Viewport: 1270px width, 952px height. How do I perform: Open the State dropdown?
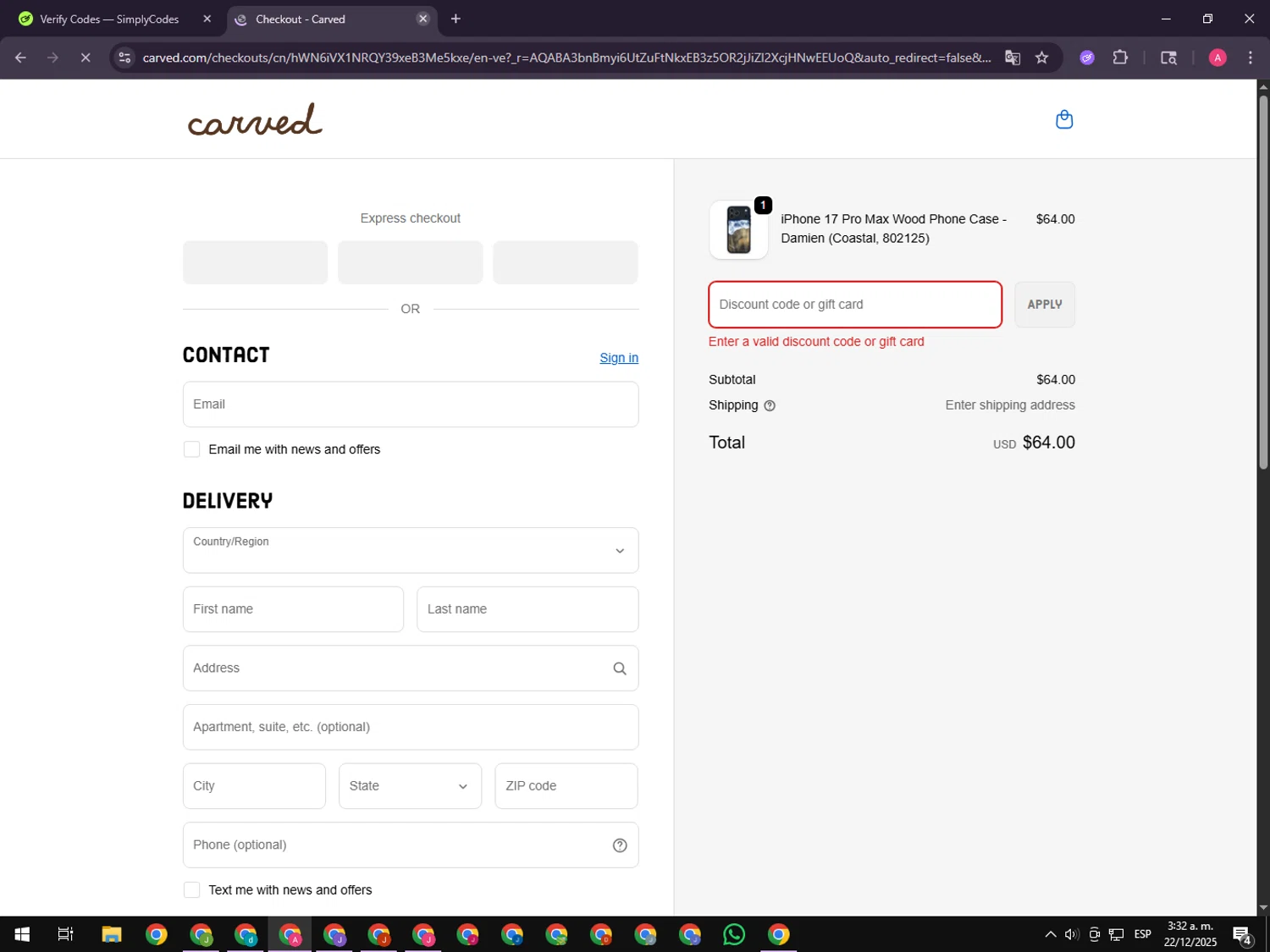pos(410,786)
